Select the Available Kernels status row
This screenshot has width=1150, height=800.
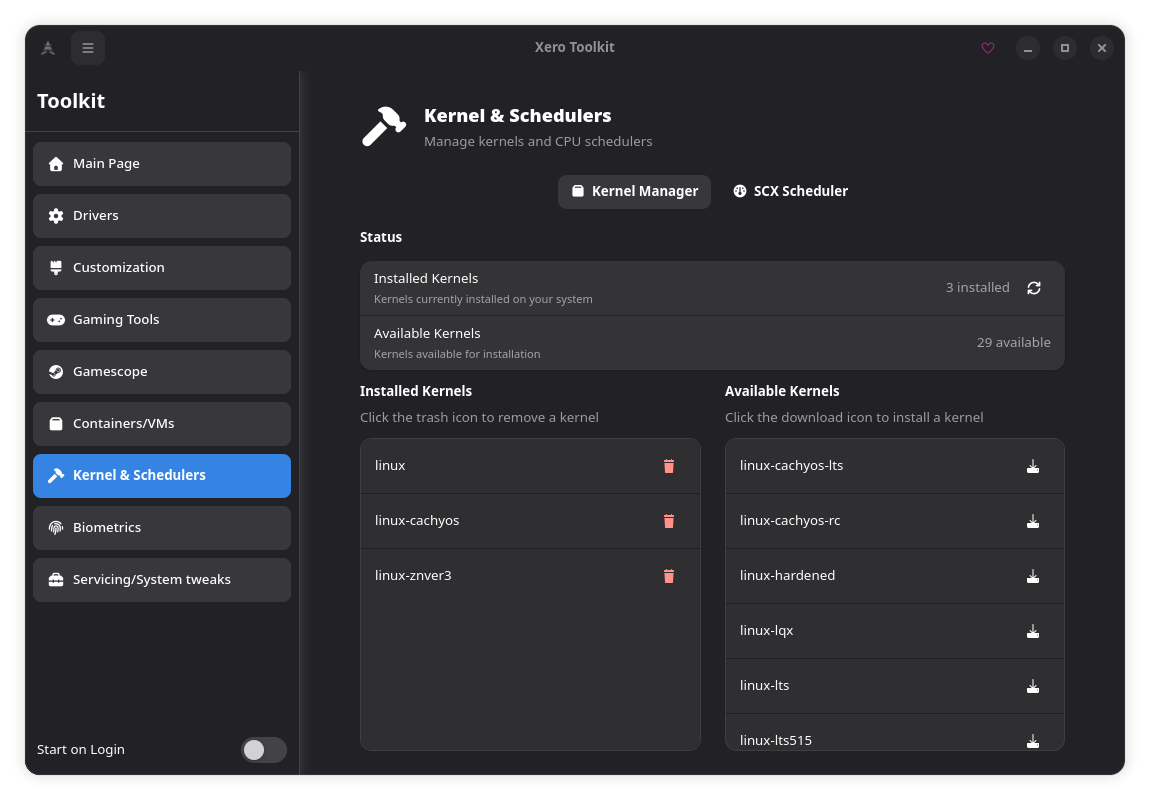click(x=712, y=343)
